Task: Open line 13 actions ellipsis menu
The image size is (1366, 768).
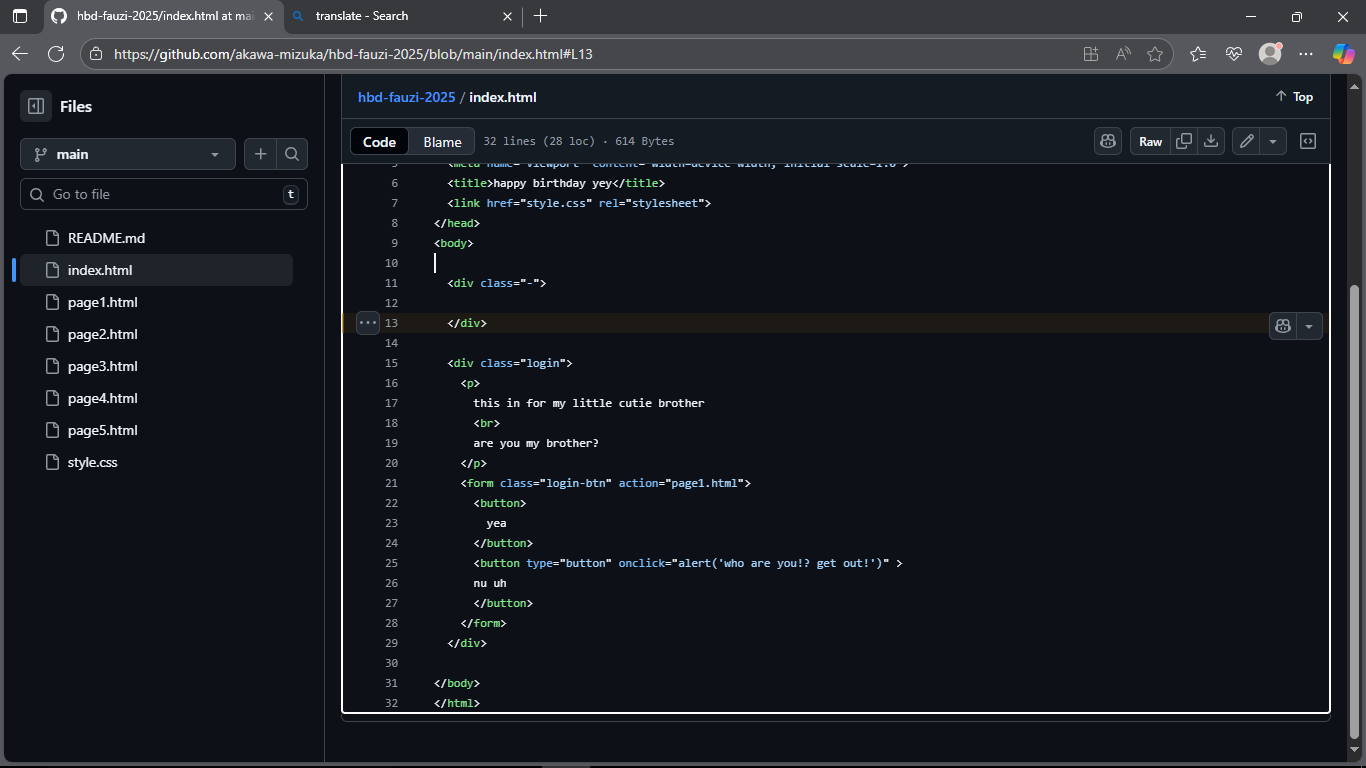Action: [x=368, y=323]
